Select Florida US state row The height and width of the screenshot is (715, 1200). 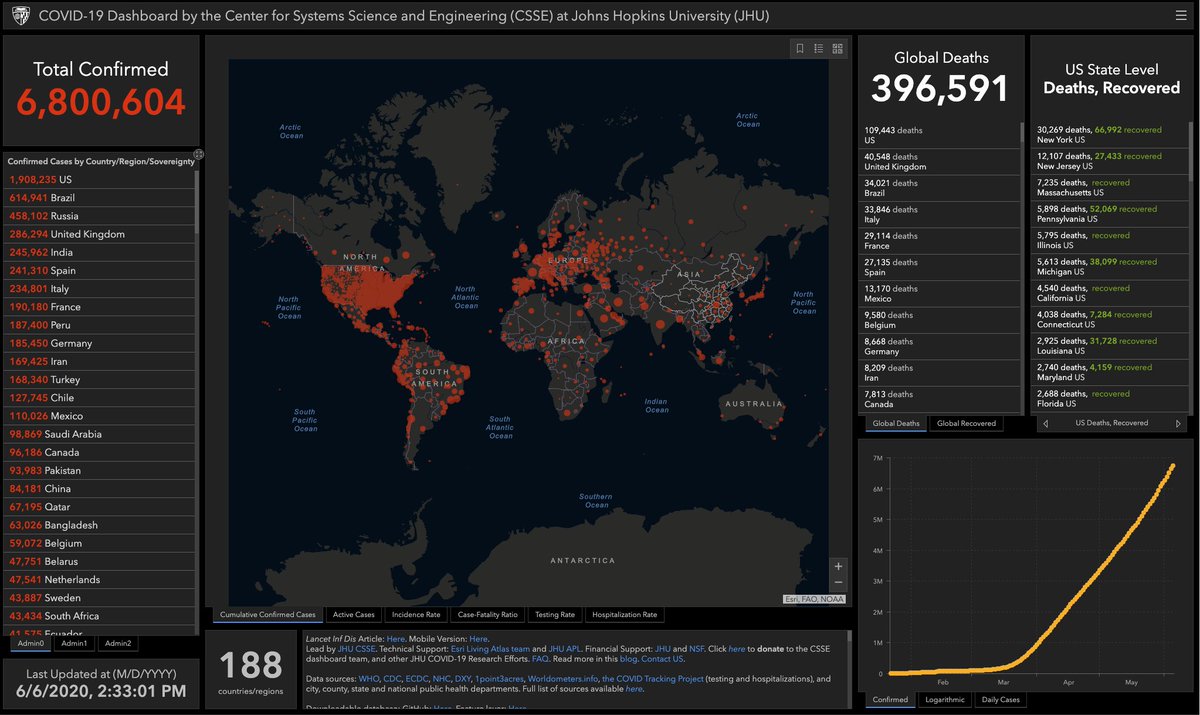[x=1109, y=398]
